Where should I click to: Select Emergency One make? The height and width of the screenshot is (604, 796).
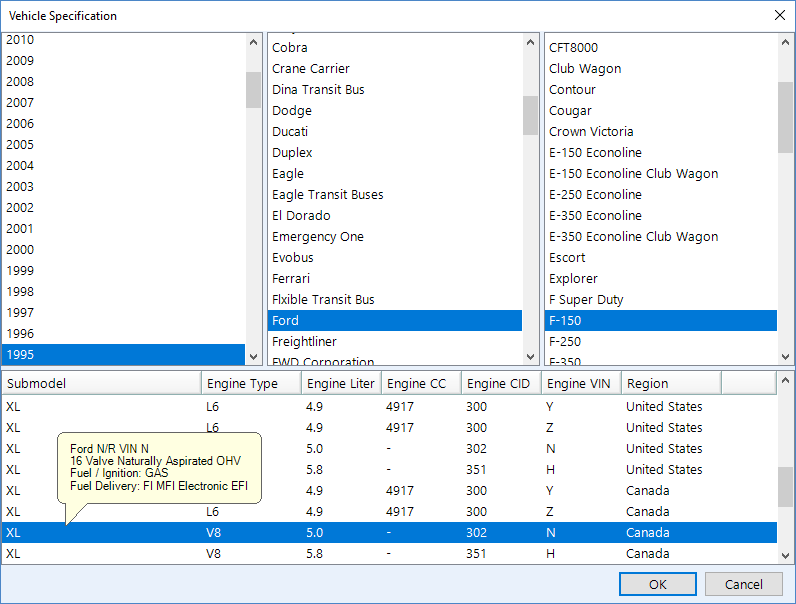point(395,237)
